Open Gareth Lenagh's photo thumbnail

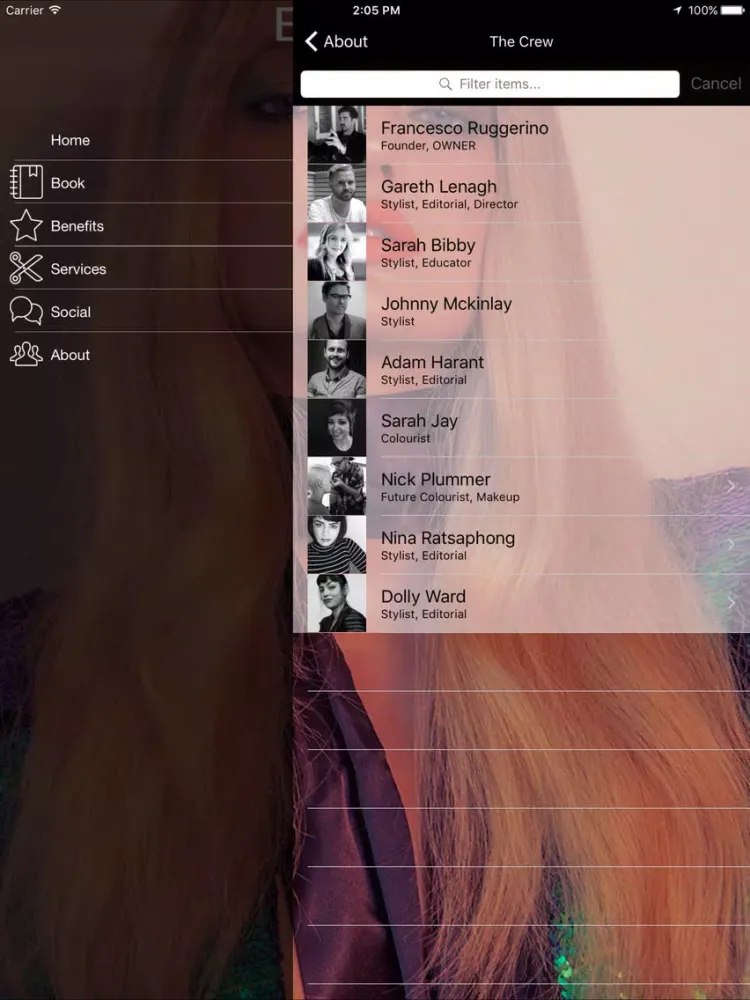click(337, 193)
